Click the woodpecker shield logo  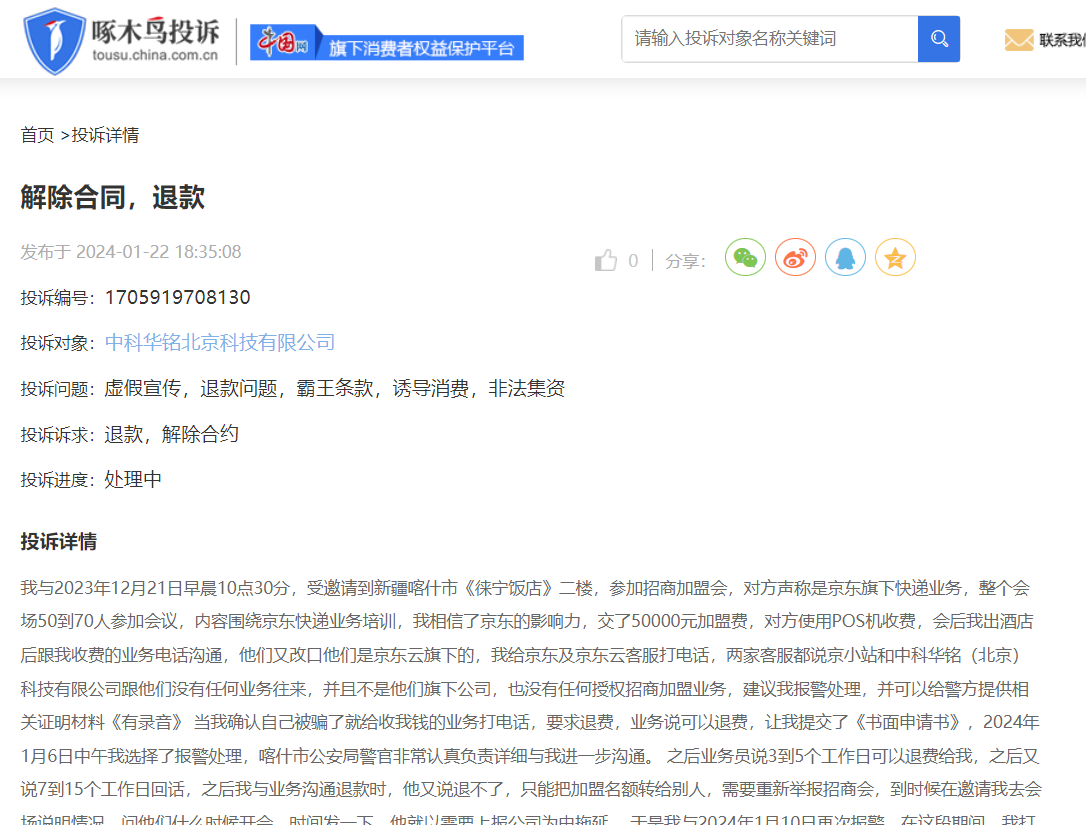(53, 41)
